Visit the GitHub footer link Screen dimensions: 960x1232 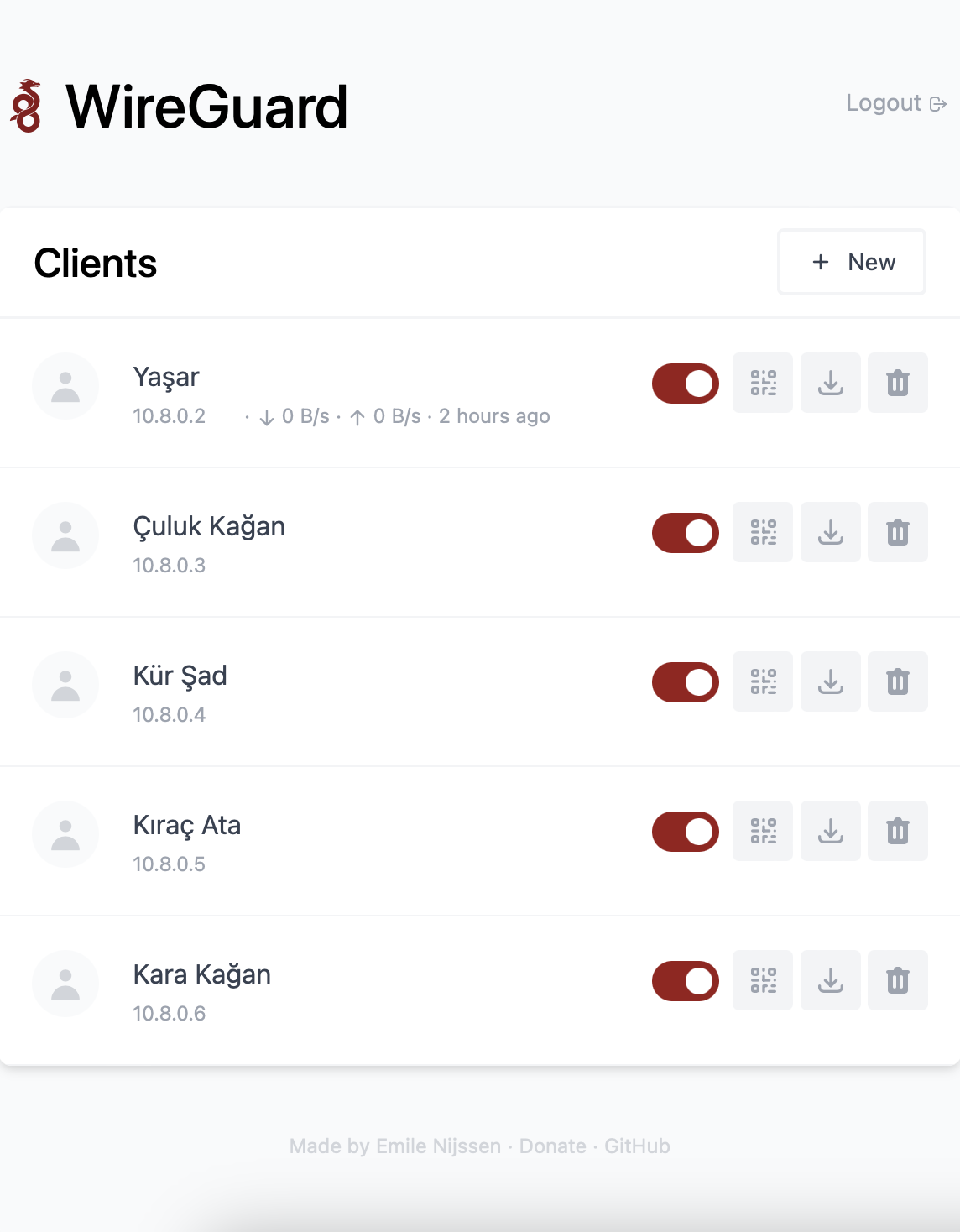pyautogui.click(x=637, y=1146)
